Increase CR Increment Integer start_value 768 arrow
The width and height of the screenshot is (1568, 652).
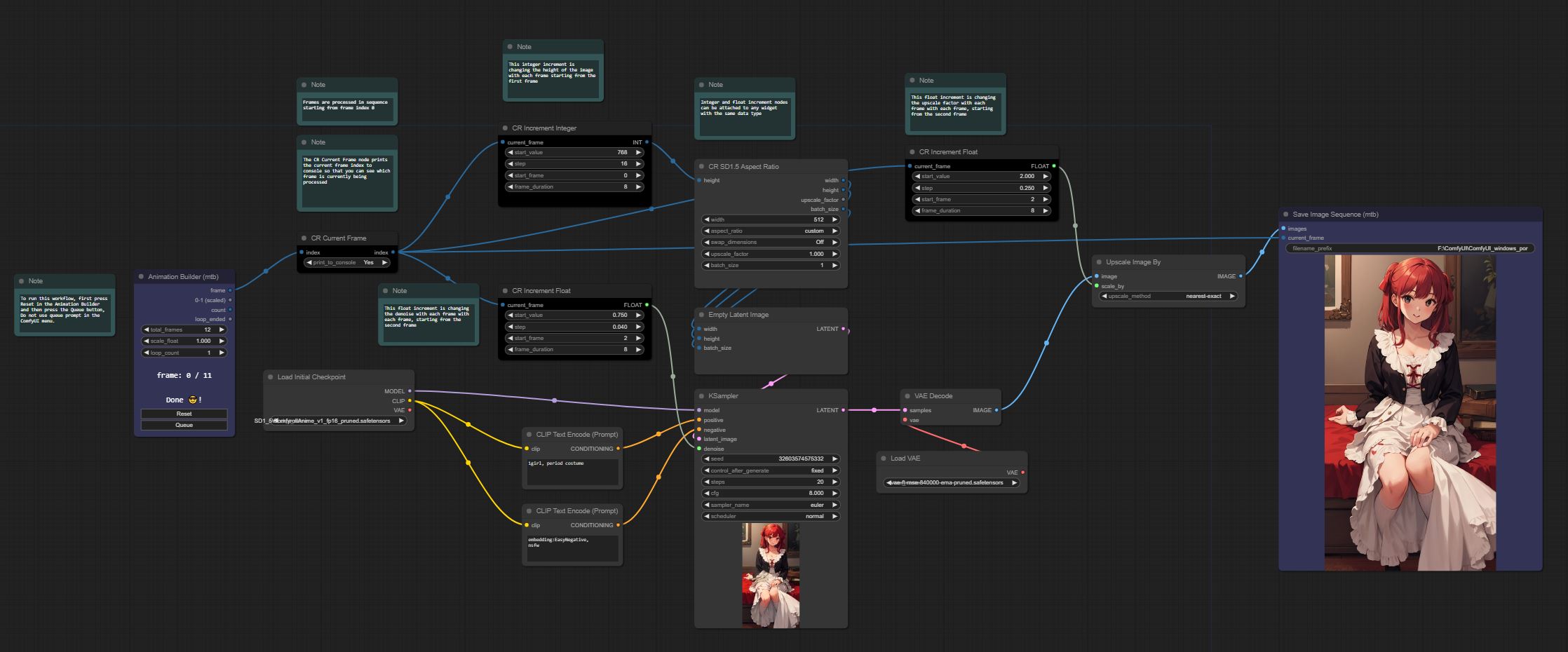coord(638,152)
